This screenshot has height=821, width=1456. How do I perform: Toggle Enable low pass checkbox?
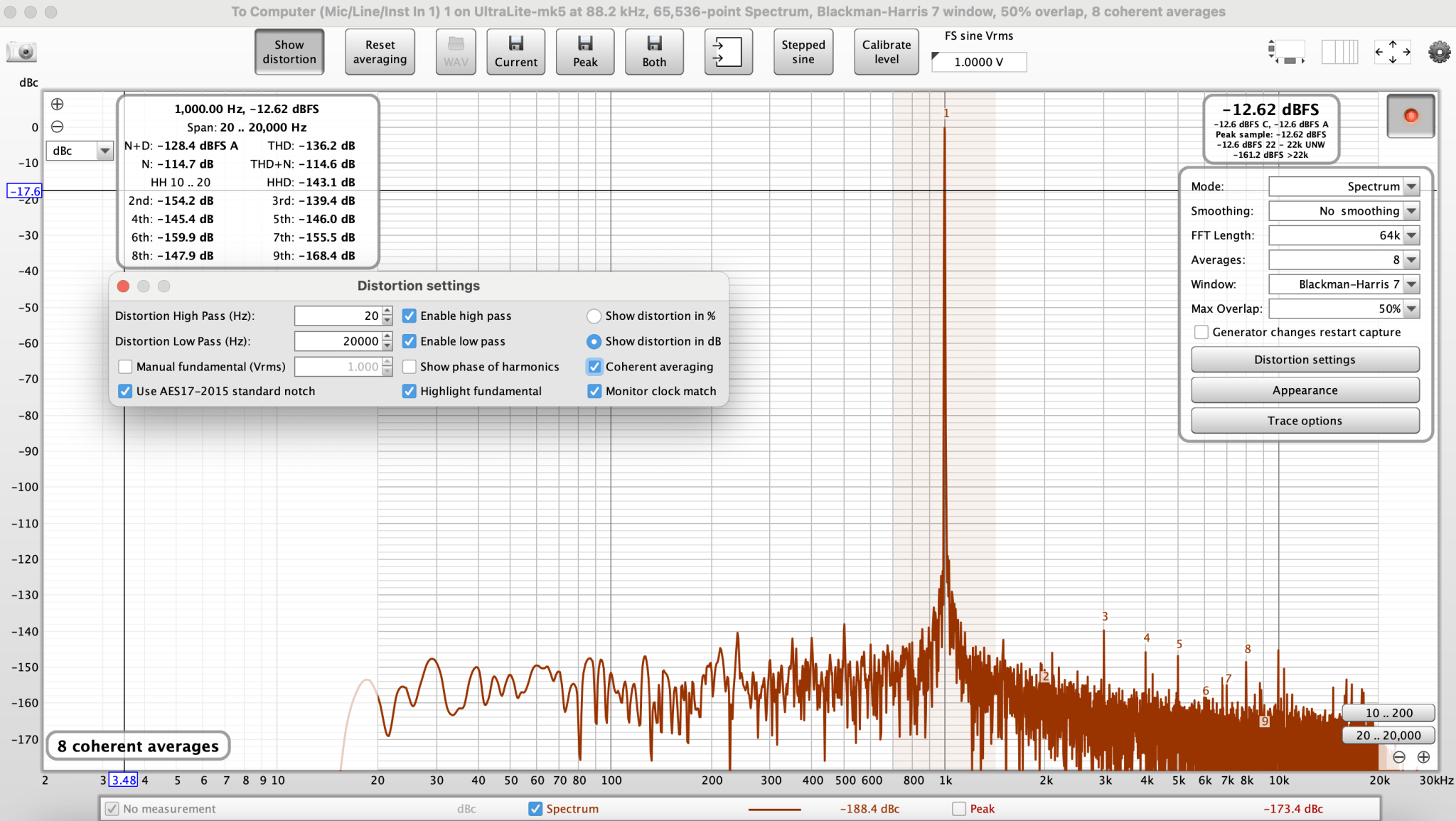[409, 341]
